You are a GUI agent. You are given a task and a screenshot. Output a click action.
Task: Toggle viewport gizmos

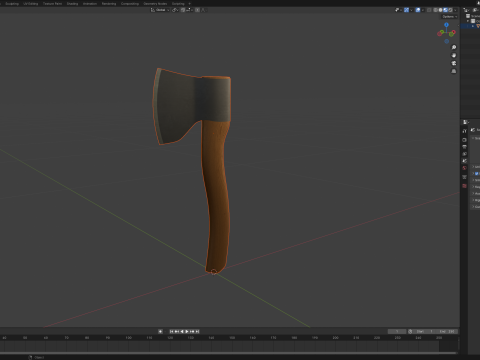coord(406,10)
